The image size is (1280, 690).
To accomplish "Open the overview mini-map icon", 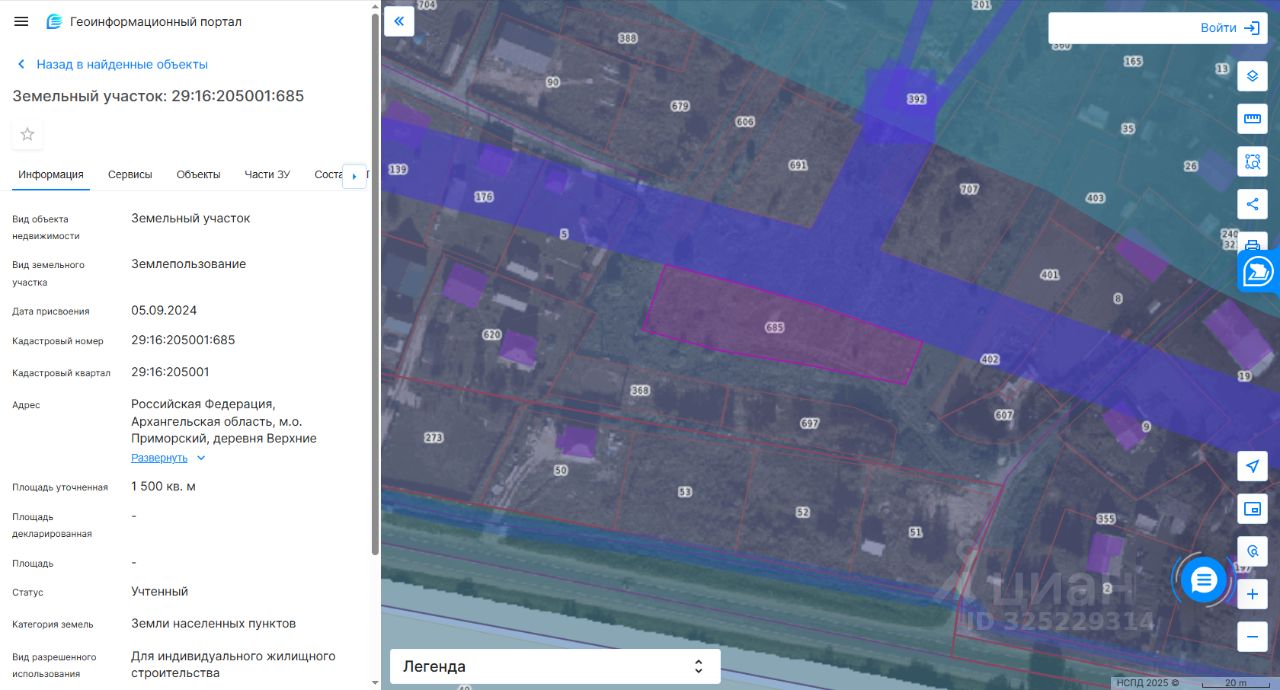I will coord(1252,509).
